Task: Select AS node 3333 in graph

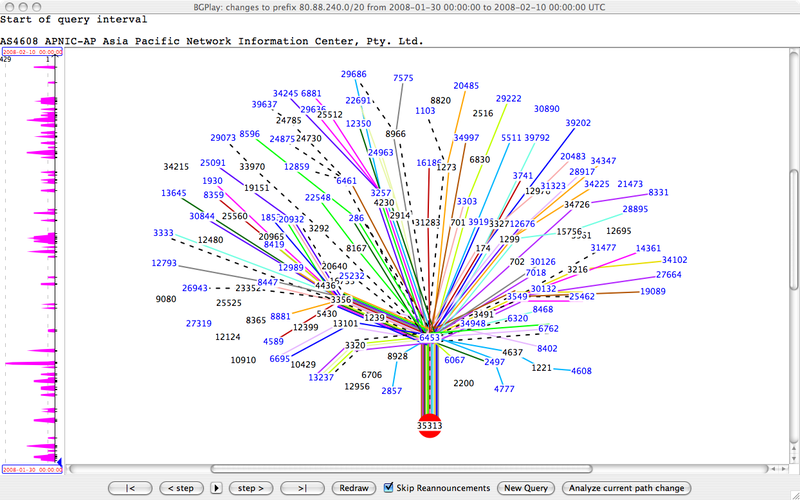Action: [x=163, y=233]
